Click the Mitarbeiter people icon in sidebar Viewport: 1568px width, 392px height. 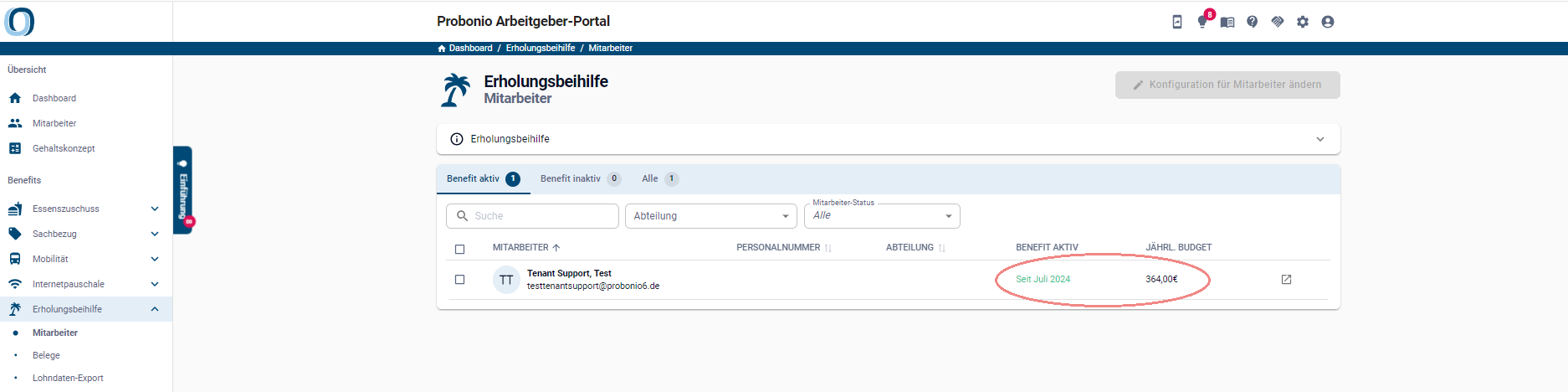coord(15,123)
